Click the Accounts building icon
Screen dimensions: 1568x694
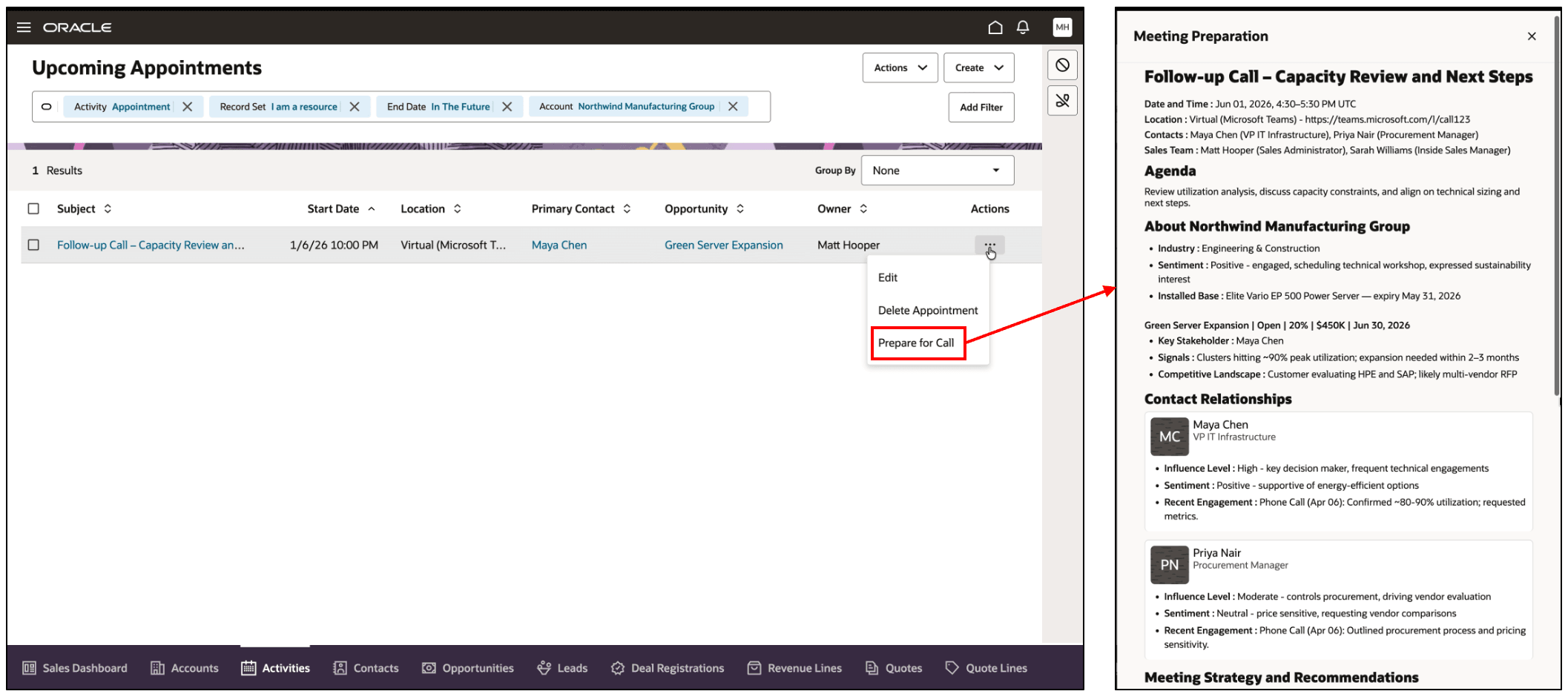click(157, 668)
